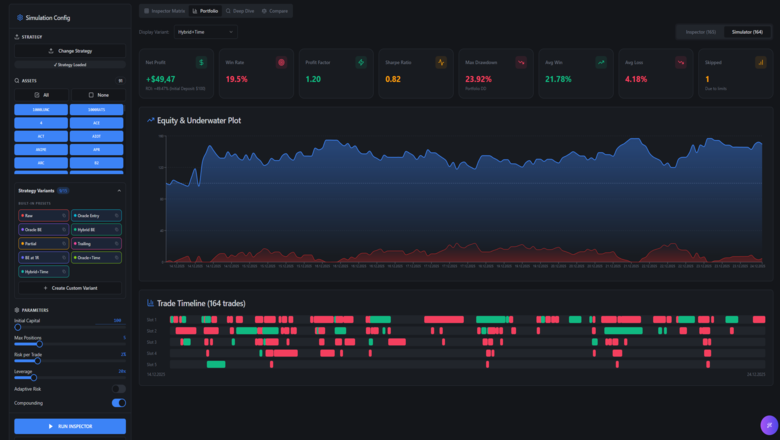
Task: Click the Avg Win trend-up icon
Action: click(601, 62)
